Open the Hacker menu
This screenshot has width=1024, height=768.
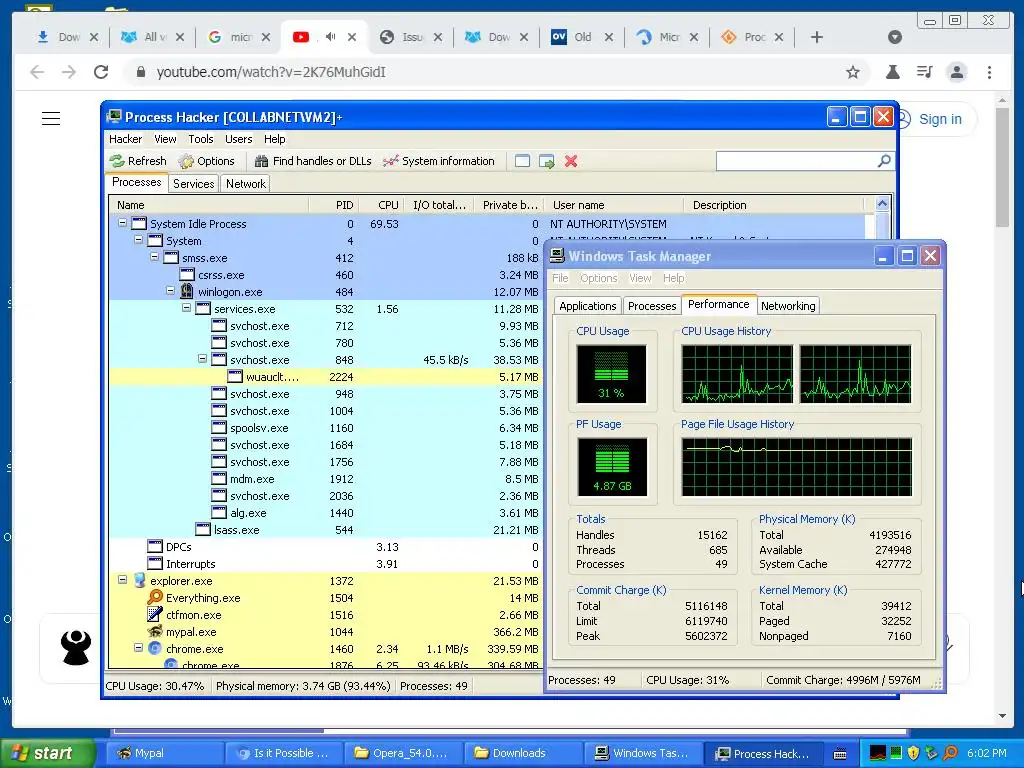(125, 139)
